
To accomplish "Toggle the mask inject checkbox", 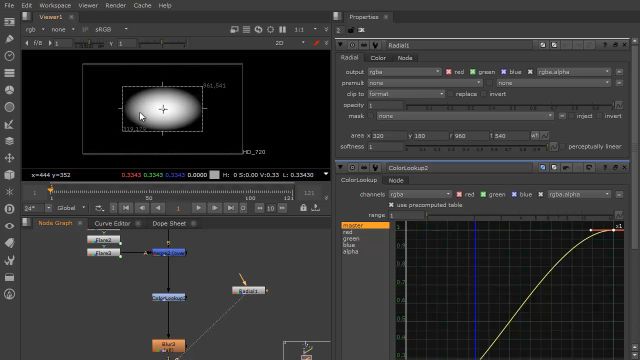I will click(x=571, y=116).
